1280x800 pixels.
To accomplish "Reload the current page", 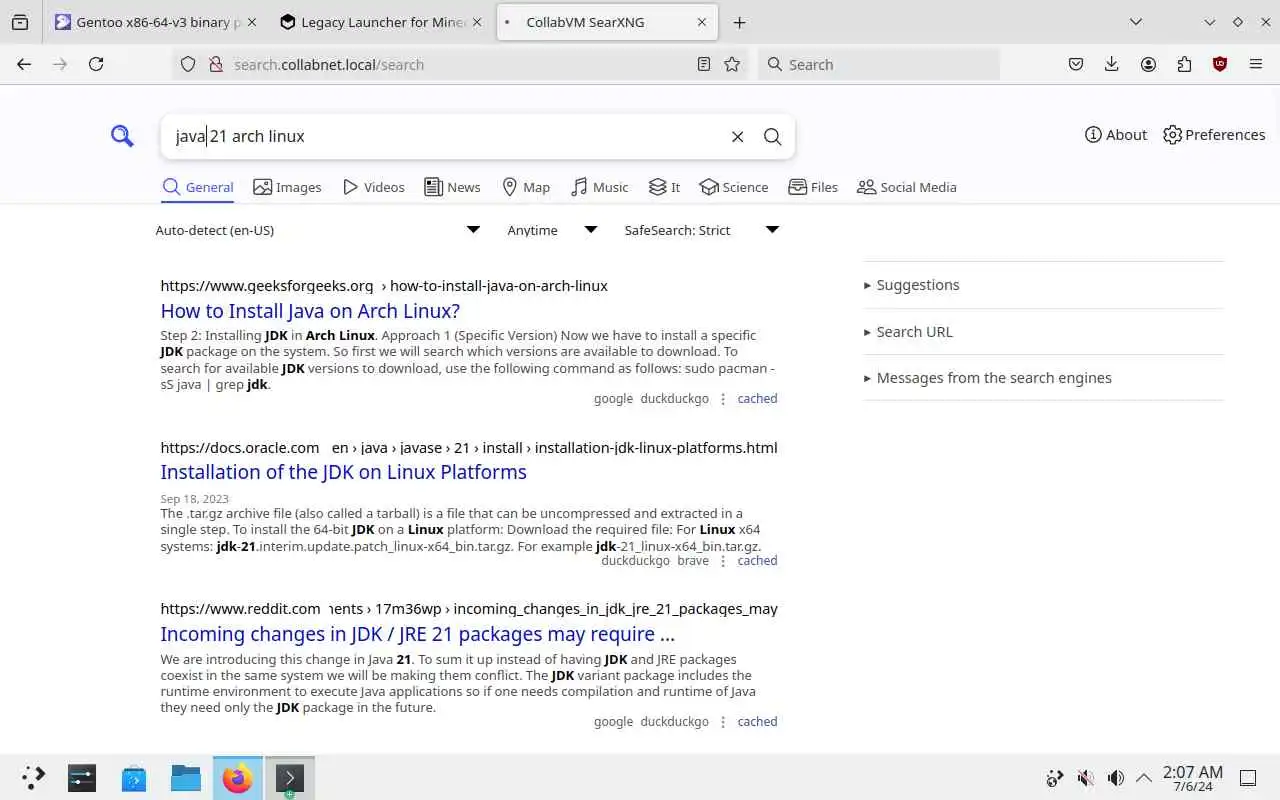I will coord(96,64).
